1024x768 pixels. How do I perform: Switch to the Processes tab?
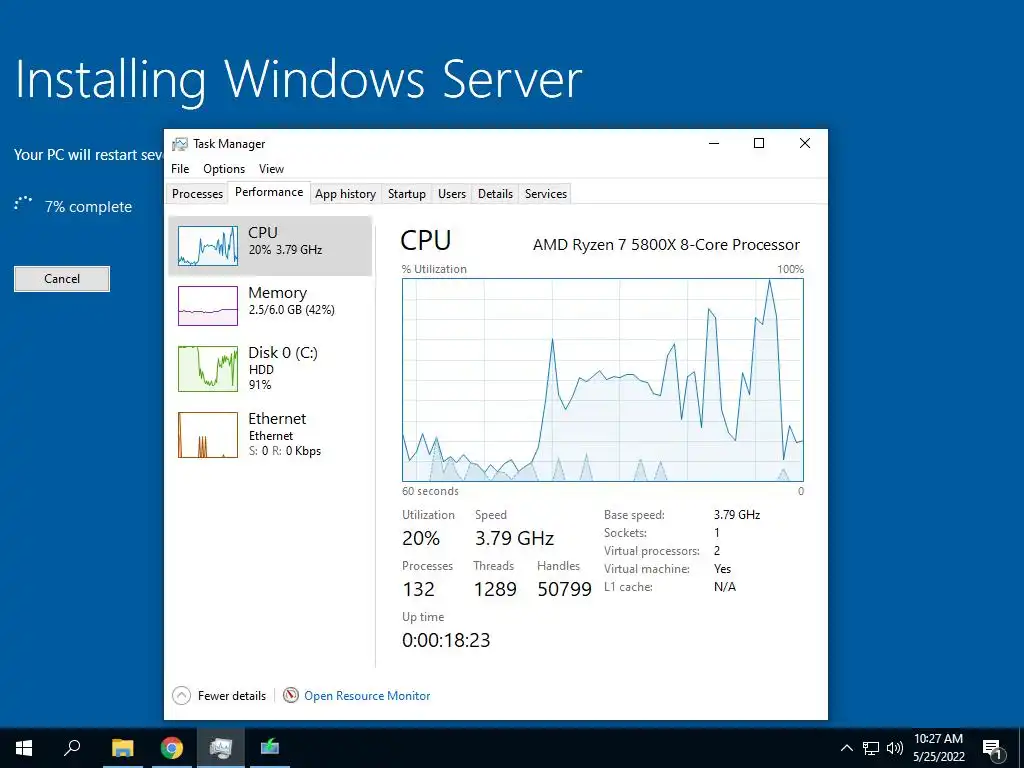coord(197,194)
